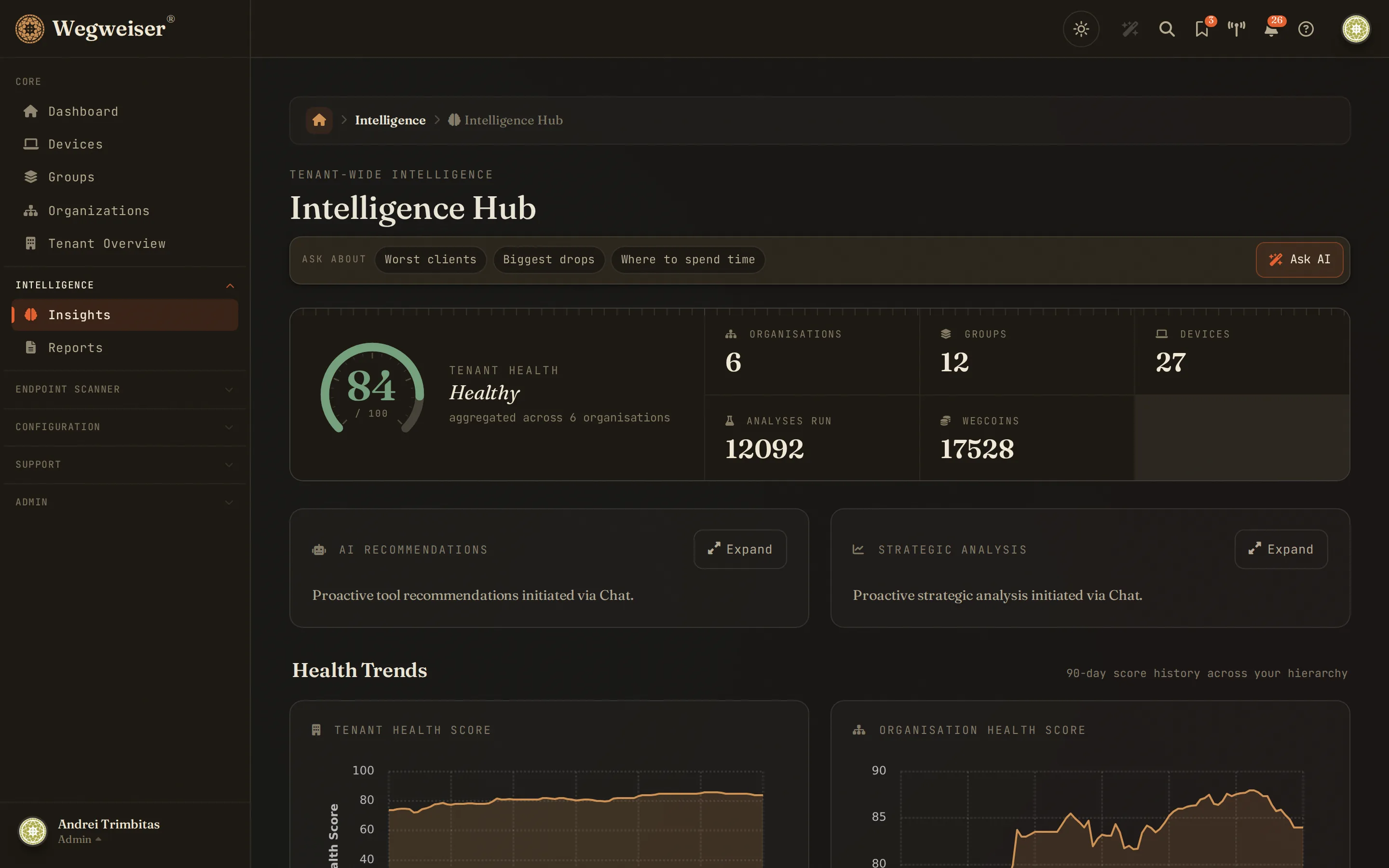Click the Reports document icon
Viewport: 1389px width, 868px height.
[x=31, y=347]
